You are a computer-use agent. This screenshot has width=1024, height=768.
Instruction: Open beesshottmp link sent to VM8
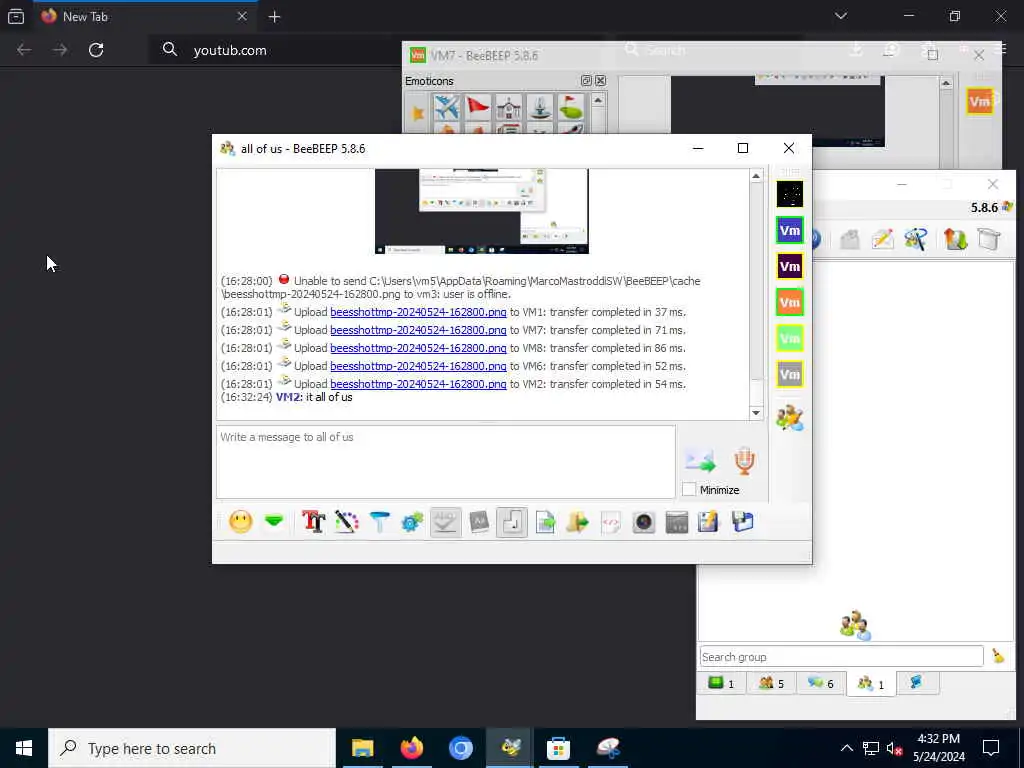[418, 348]
